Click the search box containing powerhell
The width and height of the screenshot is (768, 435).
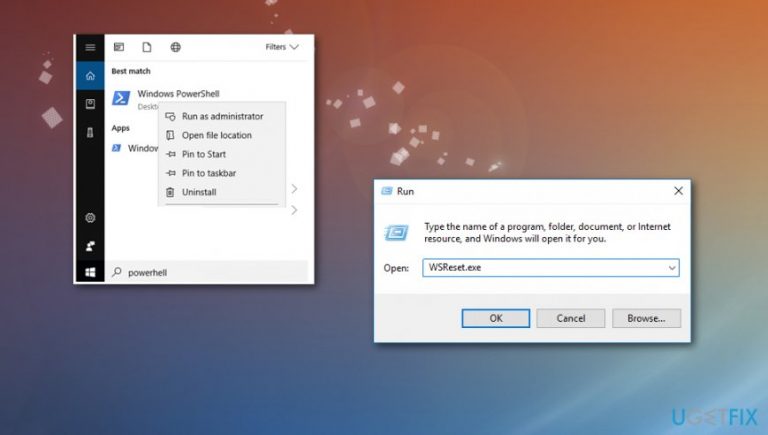[207, 272]
